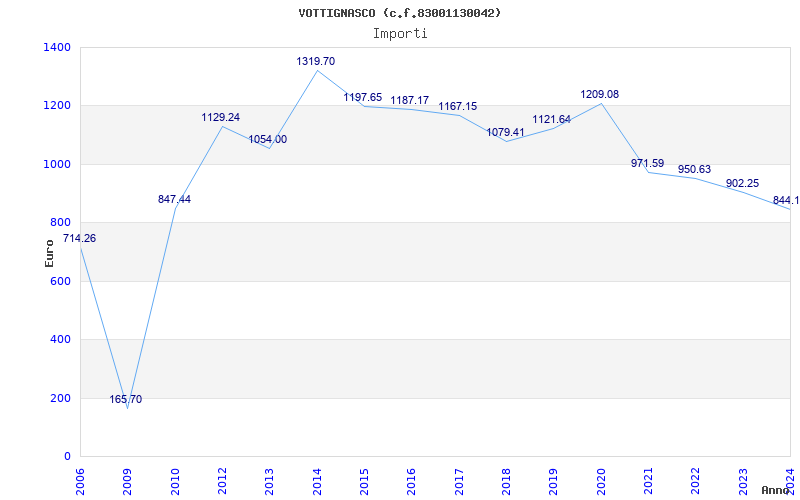Click x-axis year 2020

pyautogui.click(x=601, y=481)
